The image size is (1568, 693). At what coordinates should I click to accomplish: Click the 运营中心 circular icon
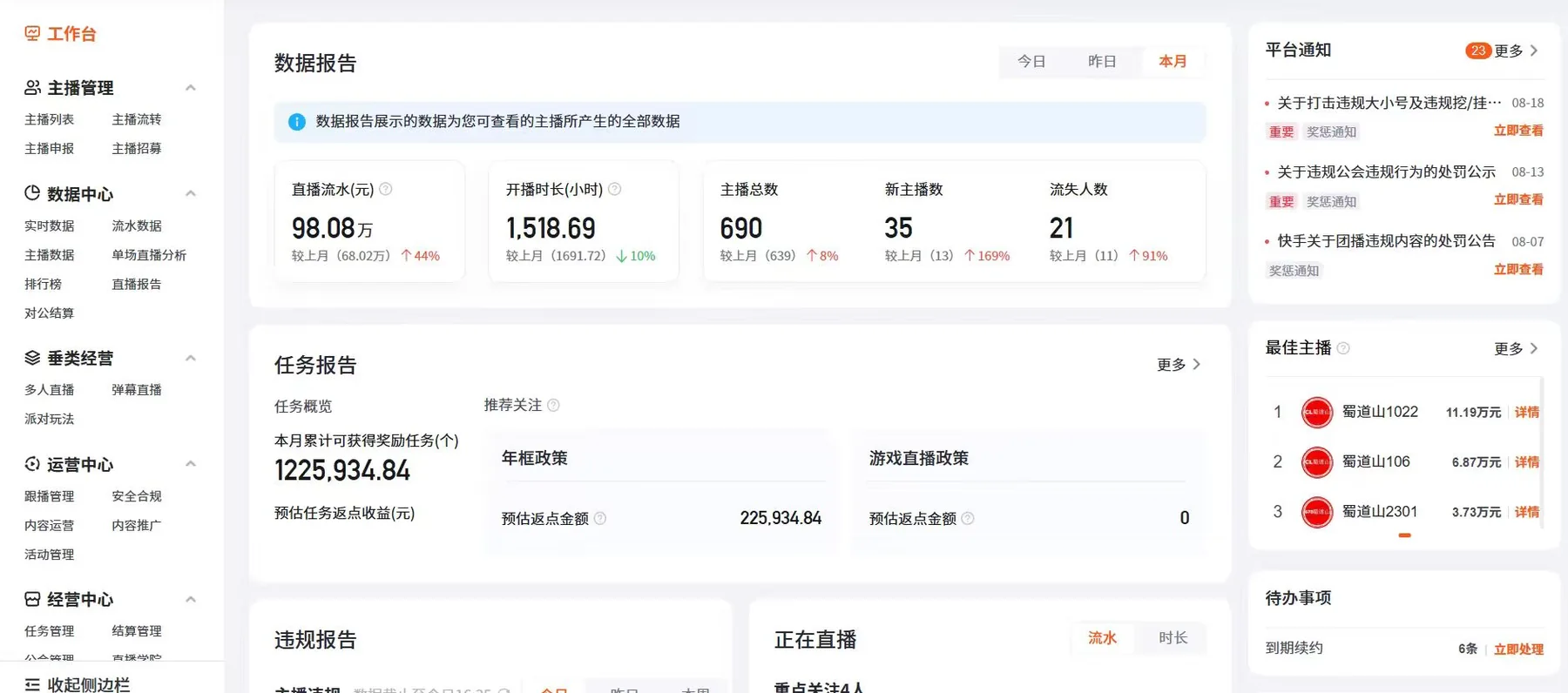(32, 464)
